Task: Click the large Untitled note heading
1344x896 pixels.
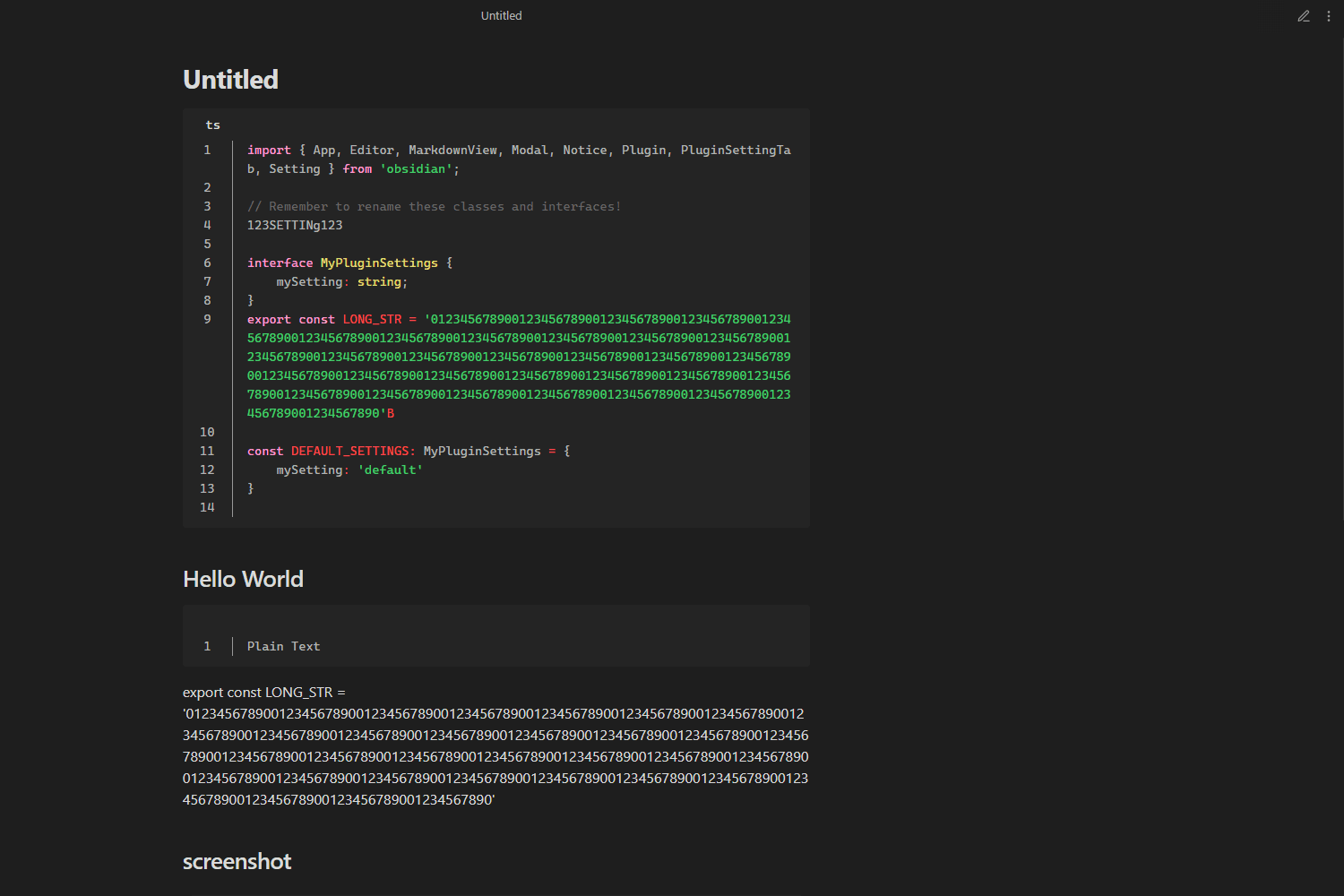Action: click(x=230, y=80)
